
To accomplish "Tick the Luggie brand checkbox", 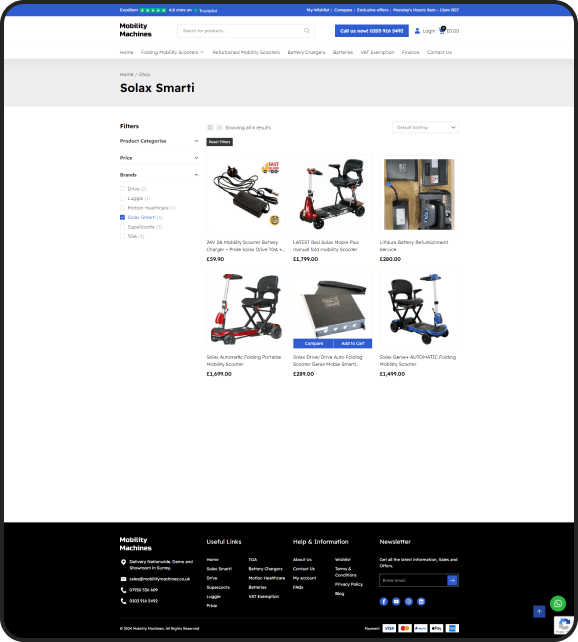I will [x=122, y=198].
